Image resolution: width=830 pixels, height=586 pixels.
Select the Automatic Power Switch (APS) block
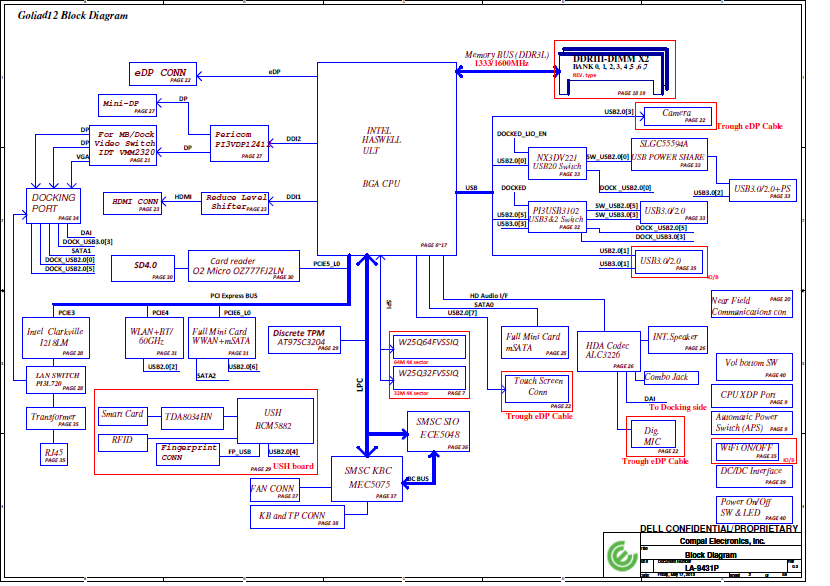[752, 422]
